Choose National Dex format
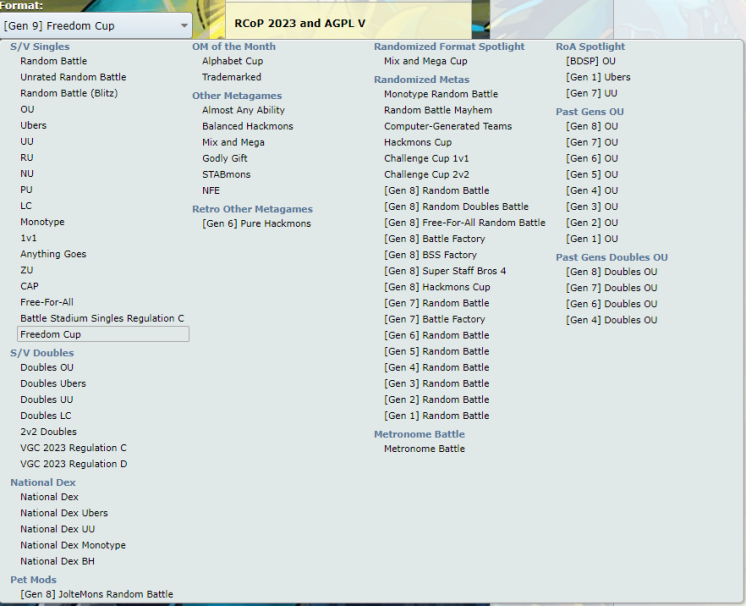Image resolution: width=746 pixels, height=606 pixels. pyautogui.click(x=49, y=497)
